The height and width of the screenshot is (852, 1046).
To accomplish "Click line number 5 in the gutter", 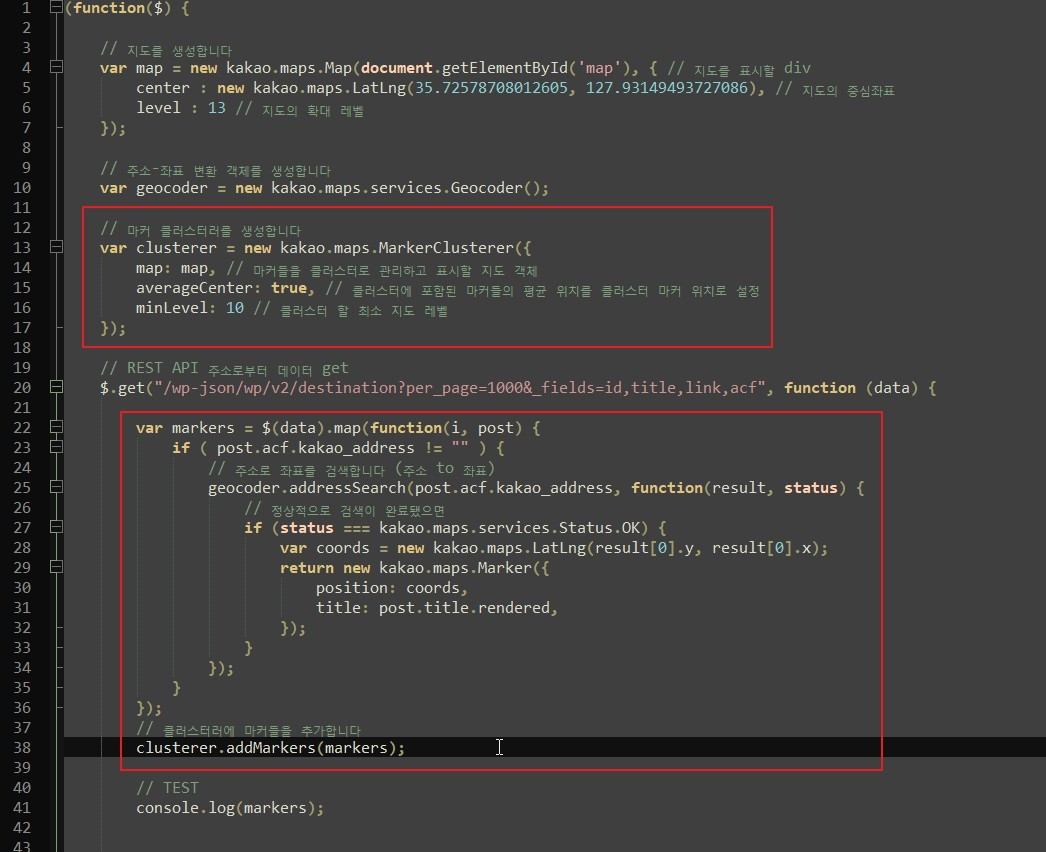I will pyautogui.click(x=26, y=88).
